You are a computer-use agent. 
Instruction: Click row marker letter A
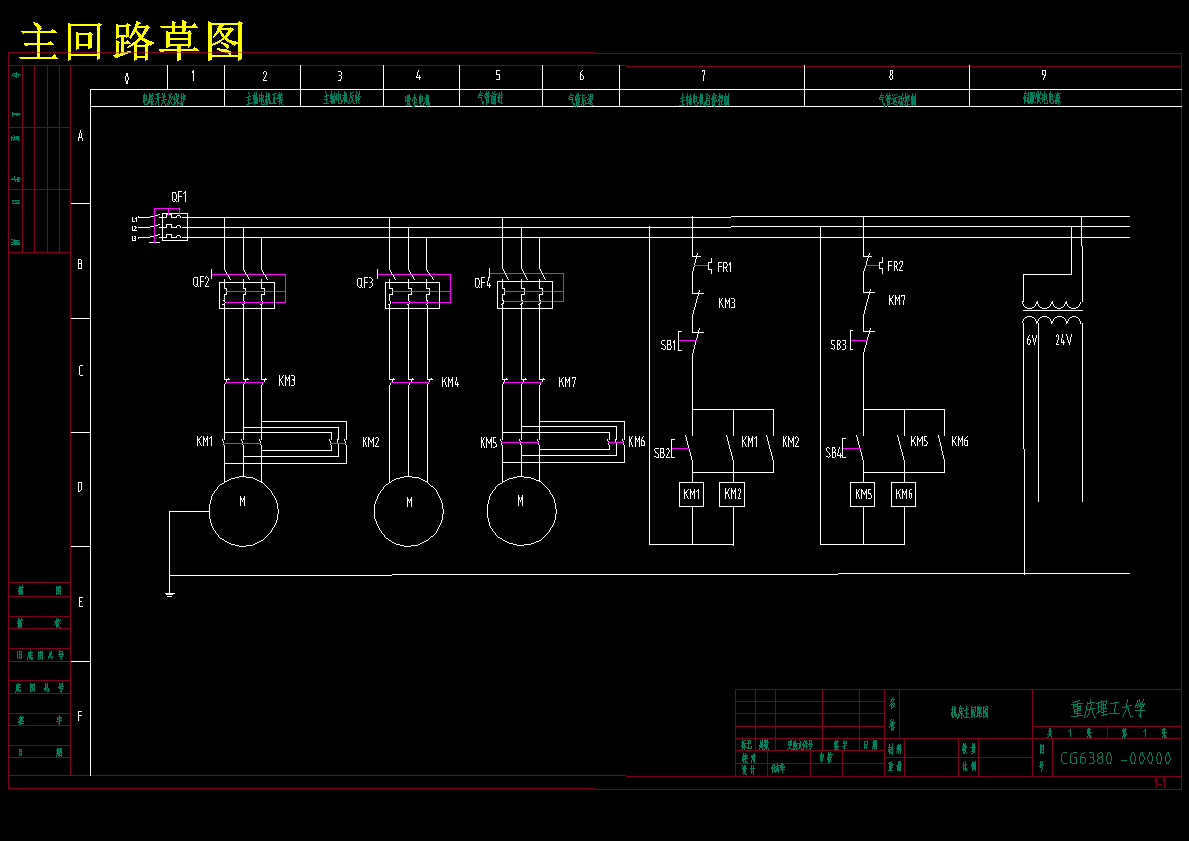coord(80,137)
